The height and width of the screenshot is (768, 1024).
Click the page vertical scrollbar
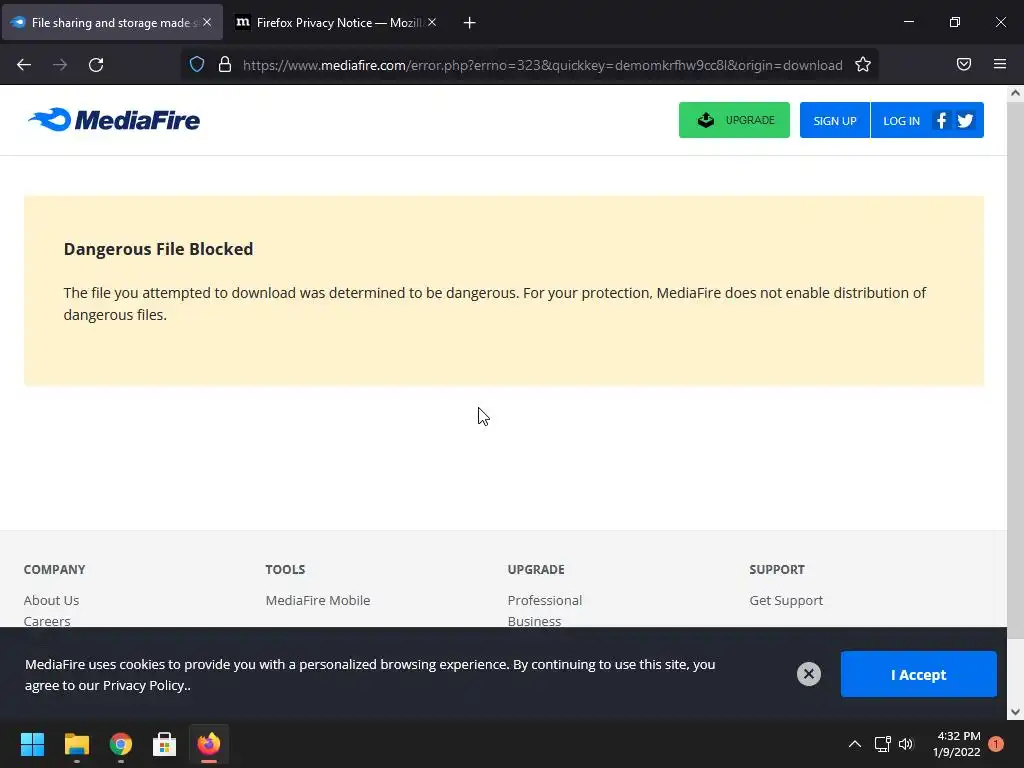(1015, 370)
